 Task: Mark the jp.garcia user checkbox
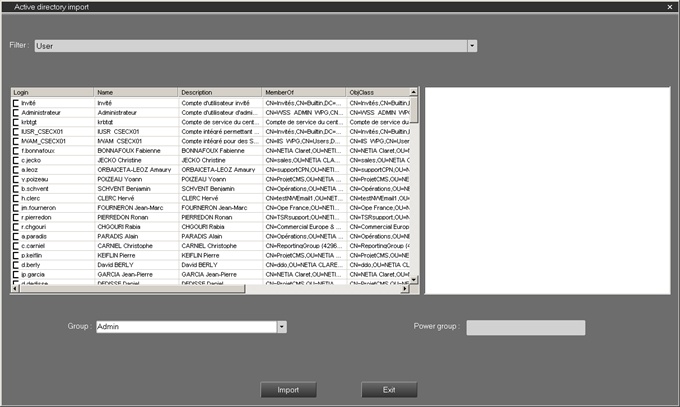(16, 273)
